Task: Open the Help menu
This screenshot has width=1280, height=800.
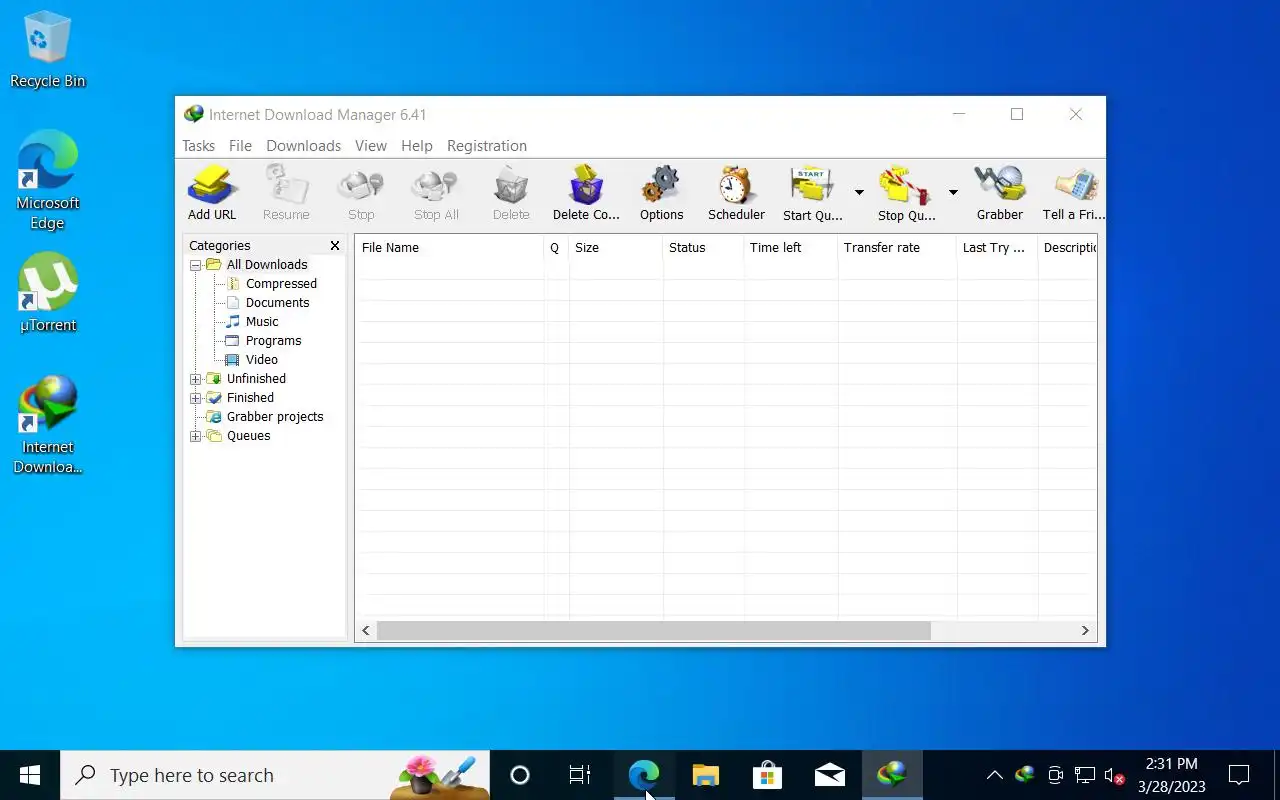Action: pyautogui.click(x=417, y=146)
